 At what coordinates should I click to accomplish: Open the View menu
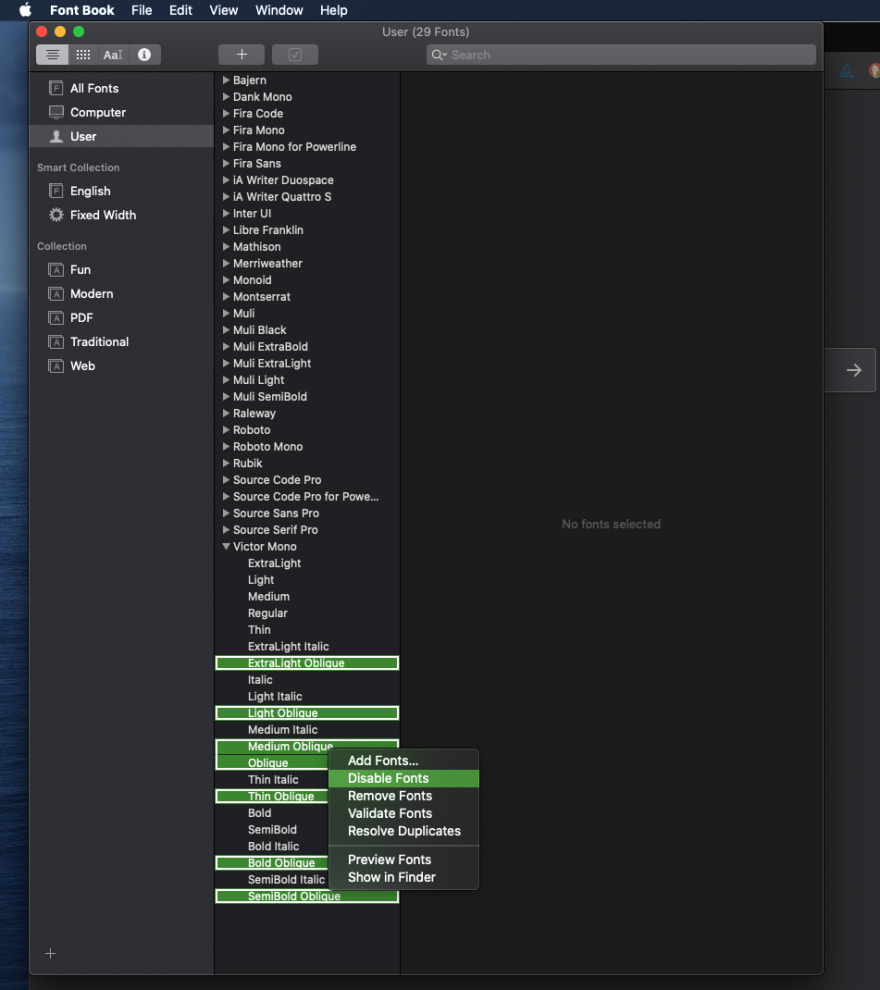click(223, 10)
